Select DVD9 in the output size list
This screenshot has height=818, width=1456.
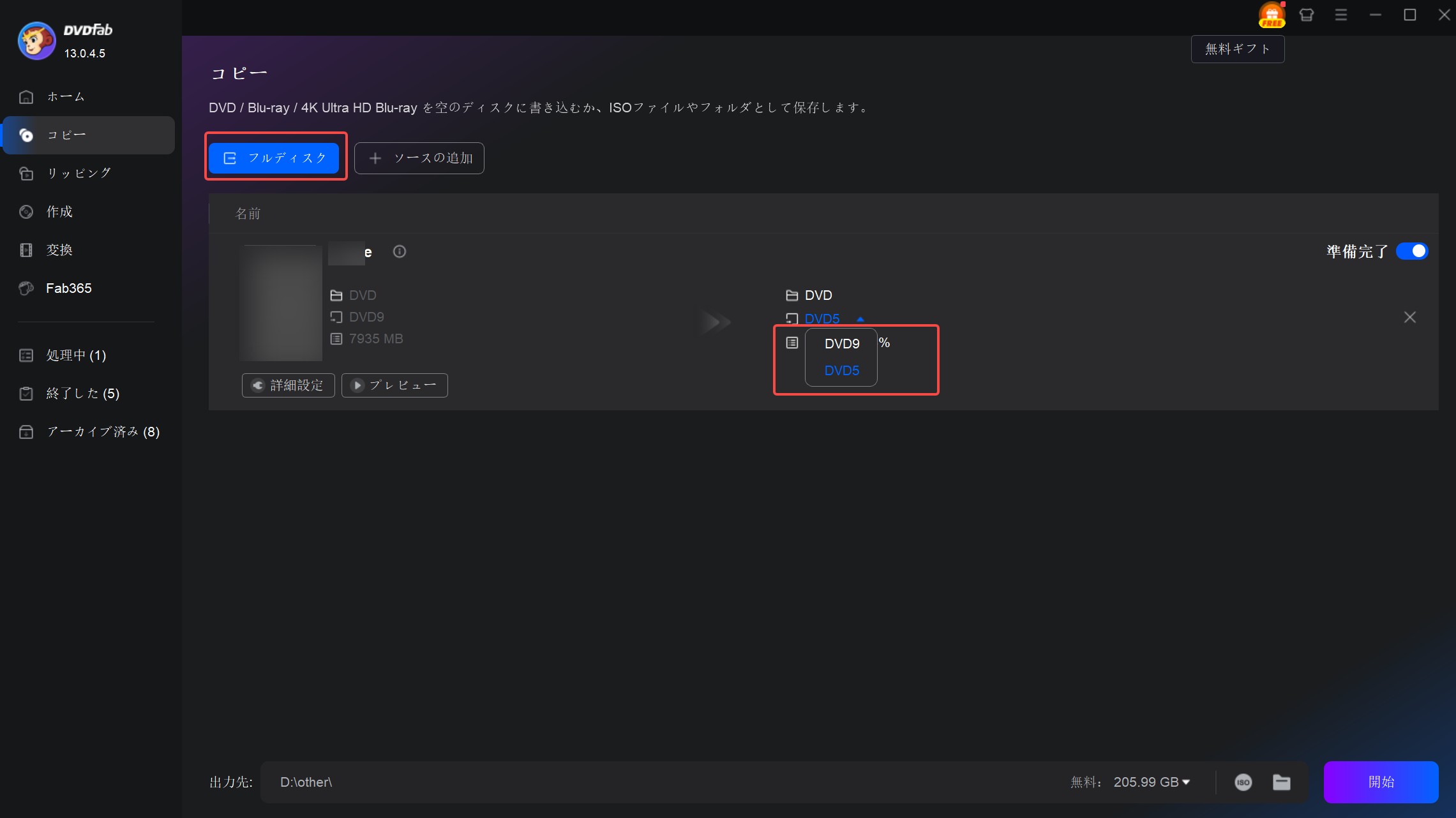(841, 344)
